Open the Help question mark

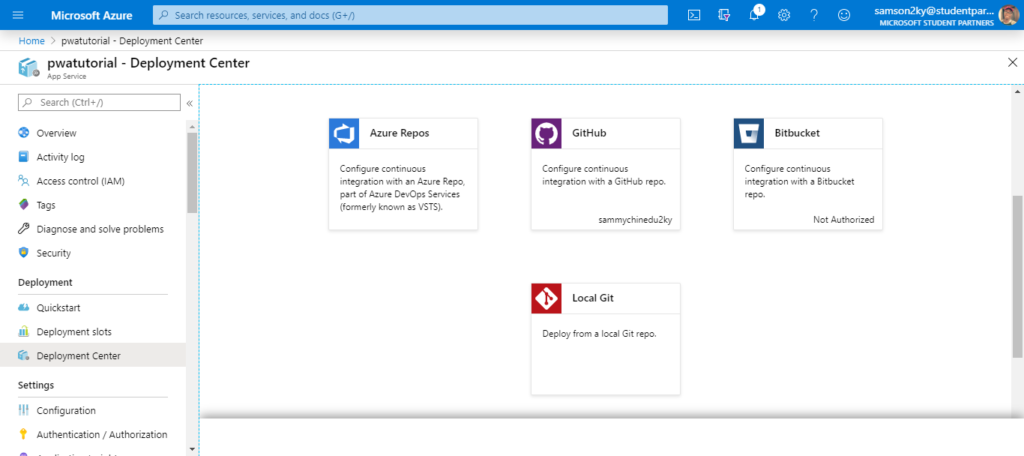(x=814, y=15)
